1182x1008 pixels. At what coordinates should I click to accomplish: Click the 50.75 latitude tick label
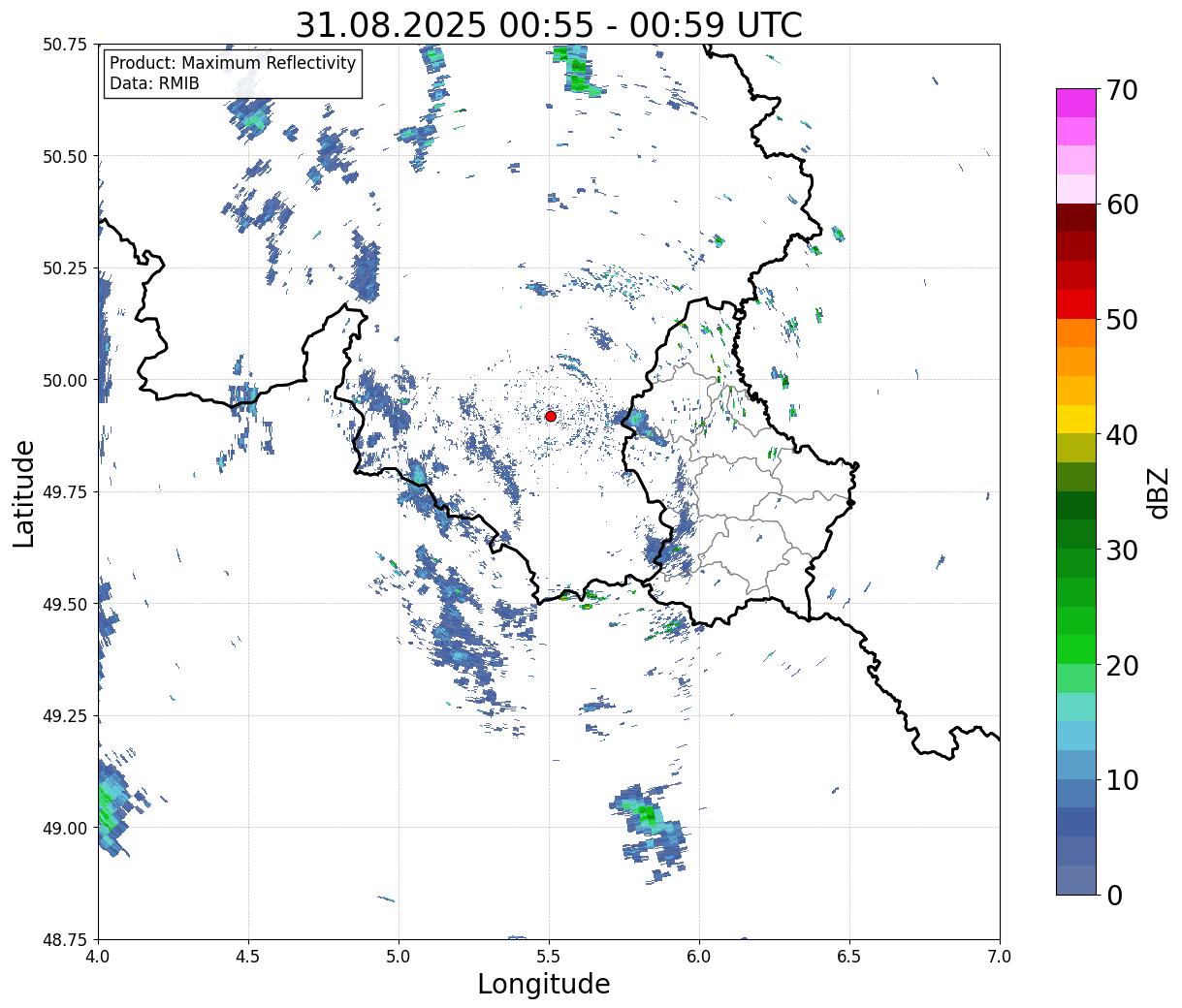point(65,45)
